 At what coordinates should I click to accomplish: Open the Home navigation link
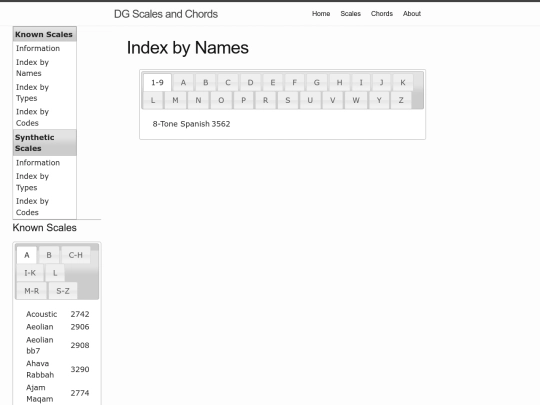click(321, 14)
